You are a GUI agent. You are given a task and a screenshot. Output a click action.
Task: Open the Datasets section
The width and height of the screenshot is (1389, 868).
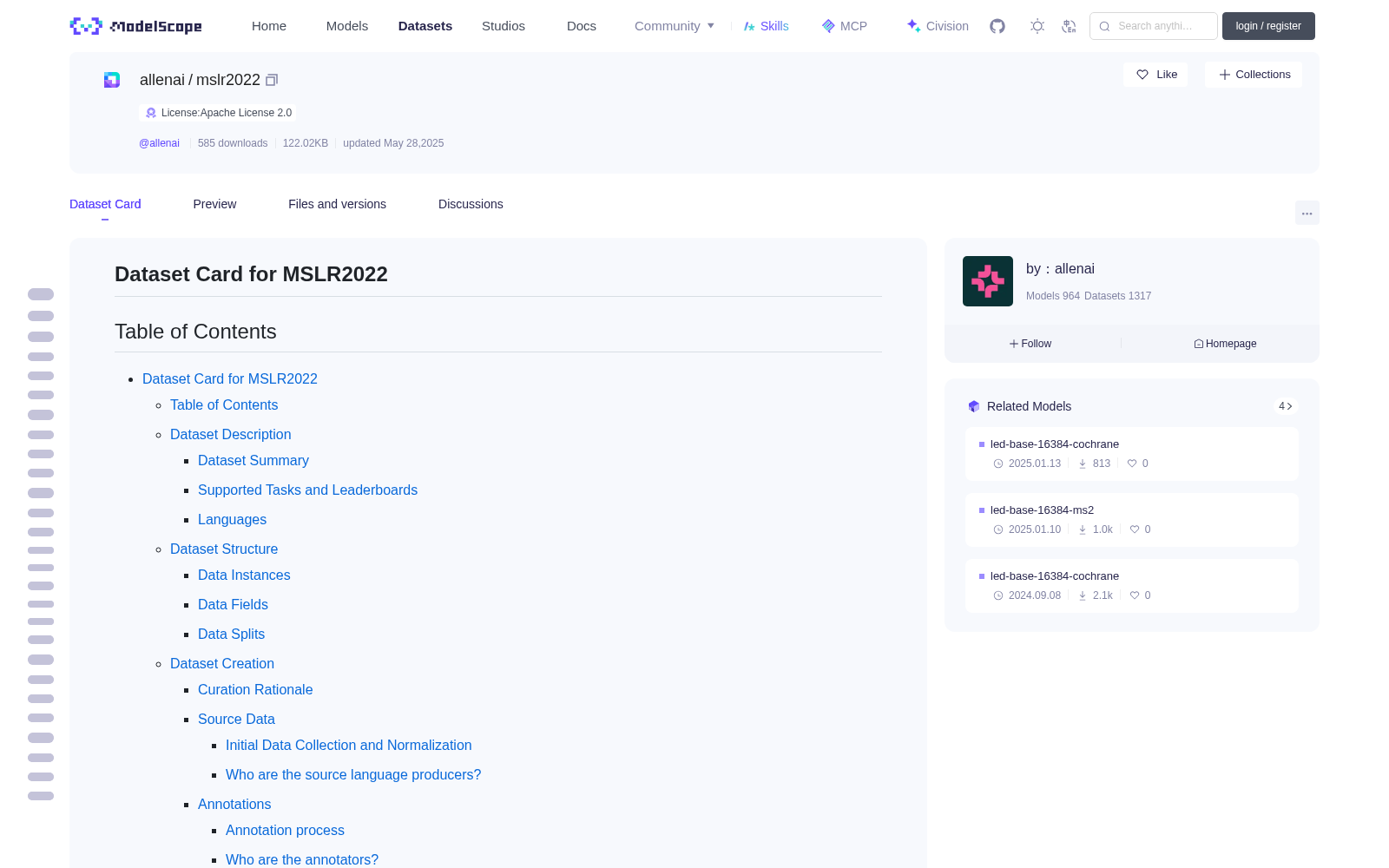[x=425, y=26]
